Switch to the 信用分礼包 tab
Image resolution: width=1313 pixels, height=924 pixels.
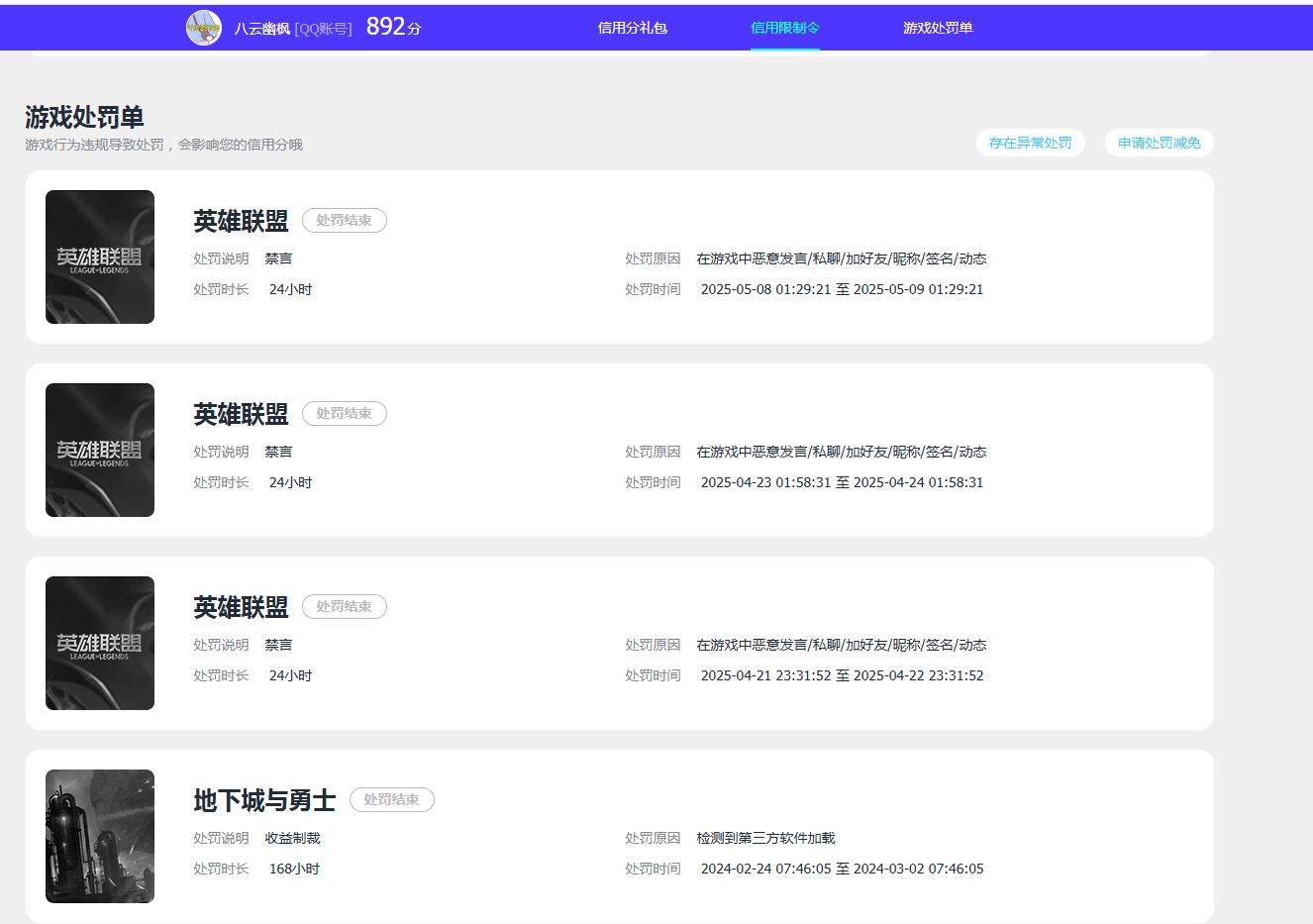[x=633, y=27]
